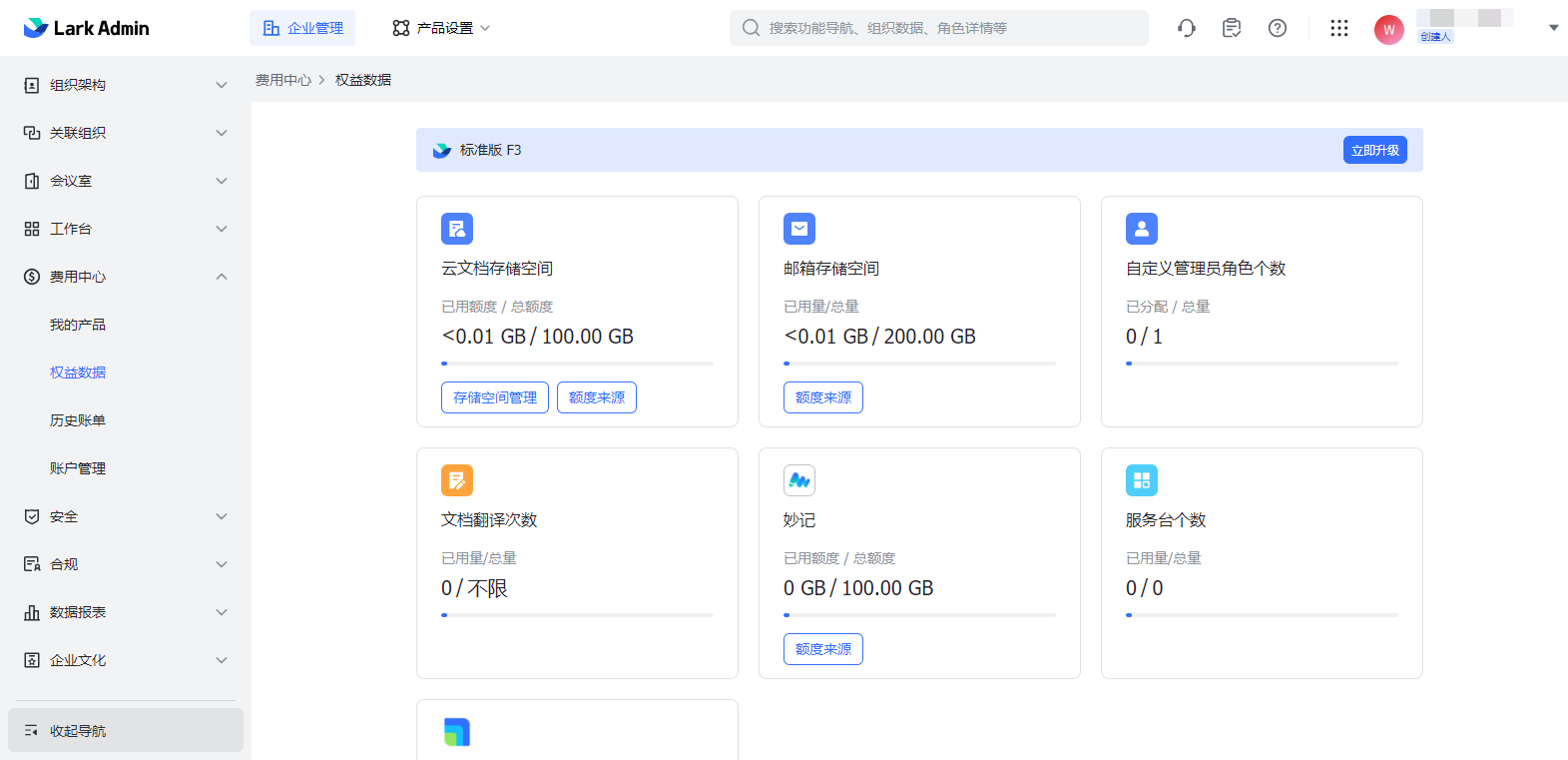The height and width of the screenshot is (760, 1568).
Task: Focus the top search input field
Action: tap(939, 28)
